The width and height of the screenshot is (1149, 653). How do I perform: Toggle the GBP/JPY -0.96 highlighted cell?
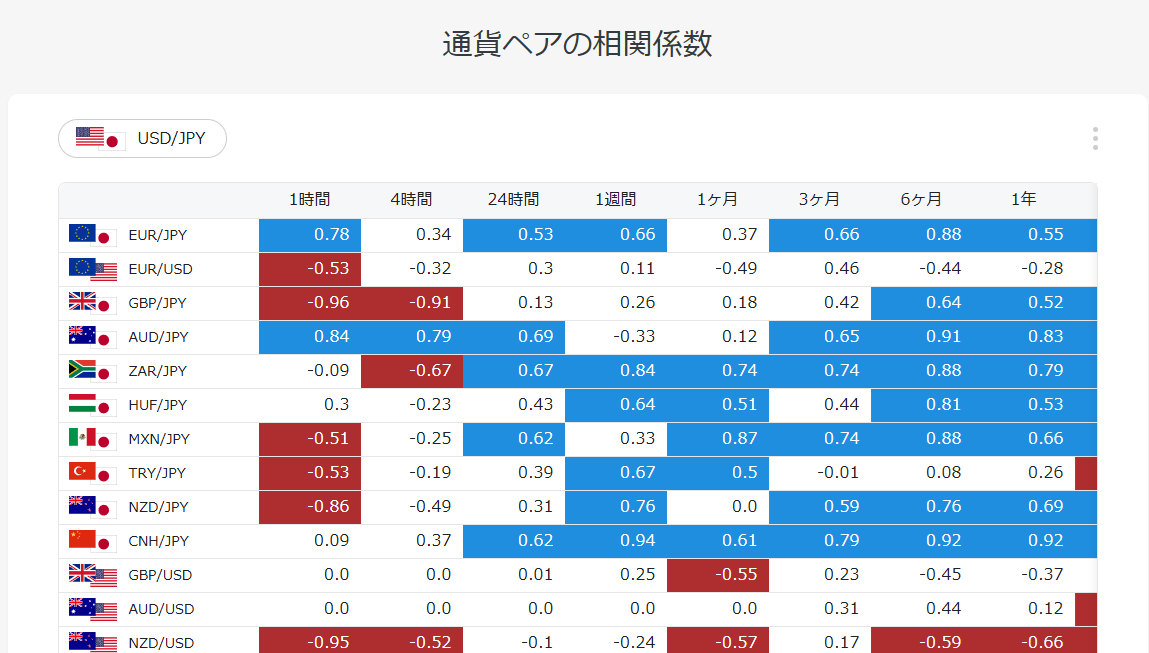click(x=310, y=302)
